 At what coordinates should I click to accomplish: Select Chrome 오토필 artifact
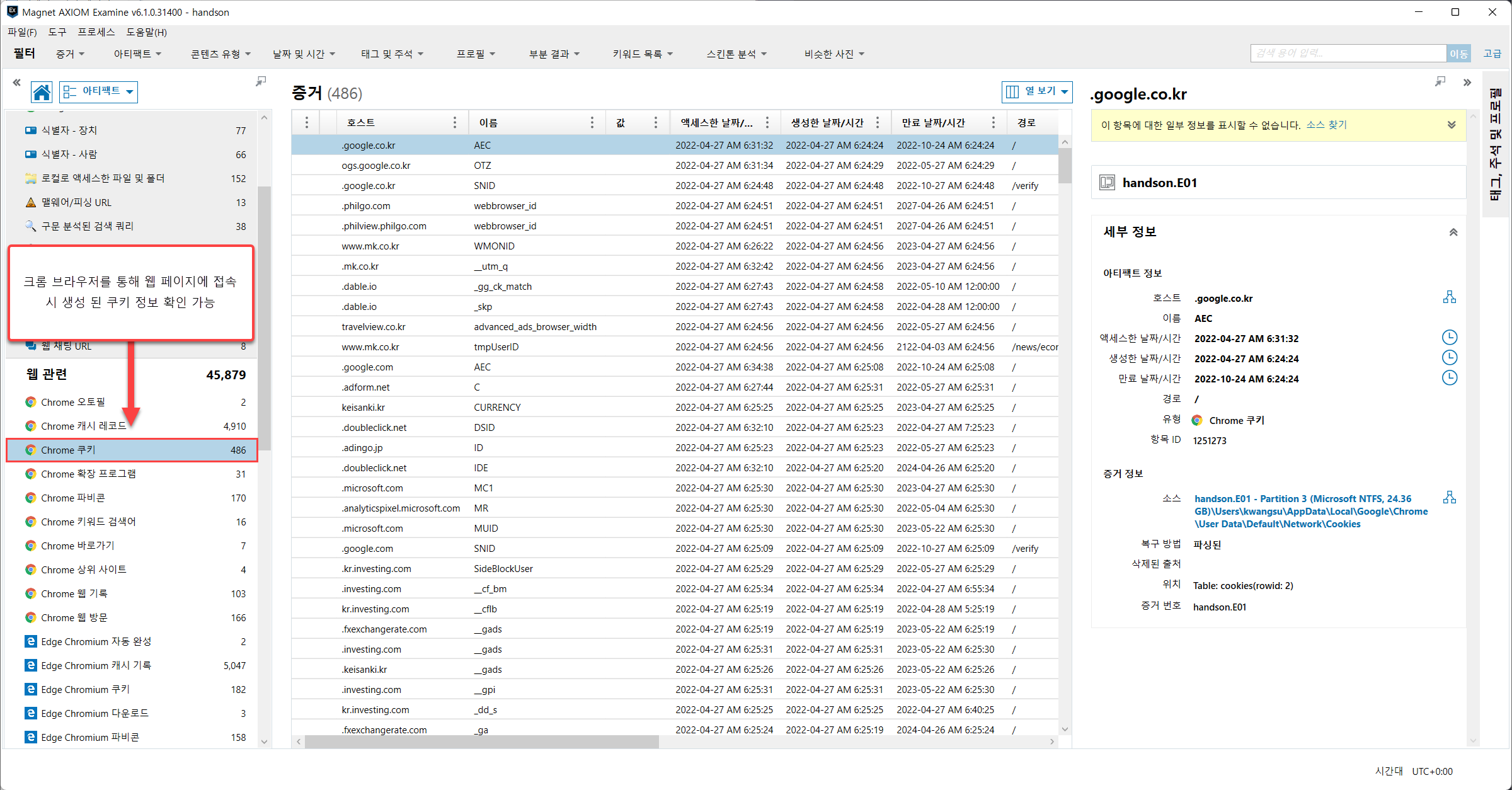[132, 402]
